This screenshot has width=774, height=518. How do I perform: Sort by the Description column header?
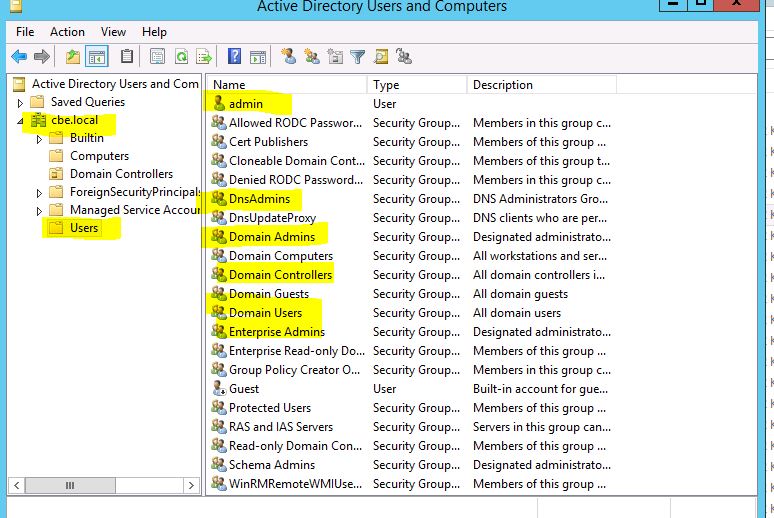click(542, 85)
